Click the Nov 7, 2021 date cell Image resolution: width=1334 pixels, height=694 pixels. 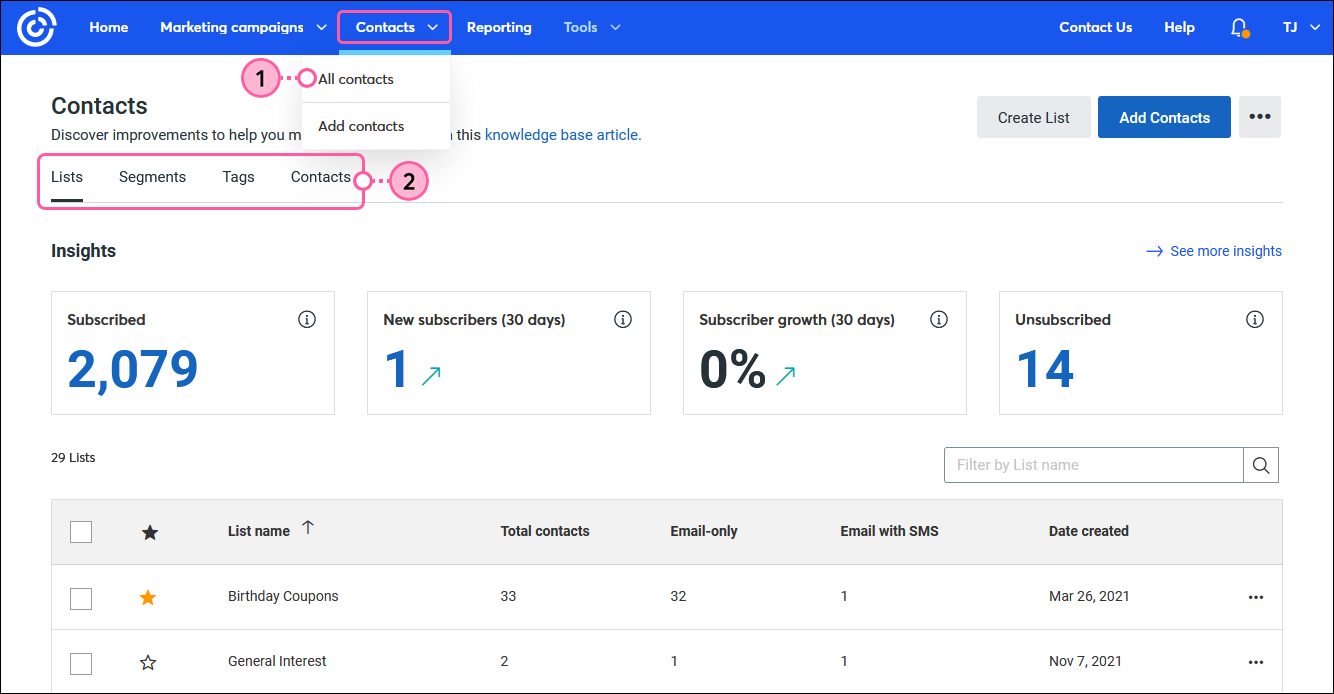tap(1085, 661)
